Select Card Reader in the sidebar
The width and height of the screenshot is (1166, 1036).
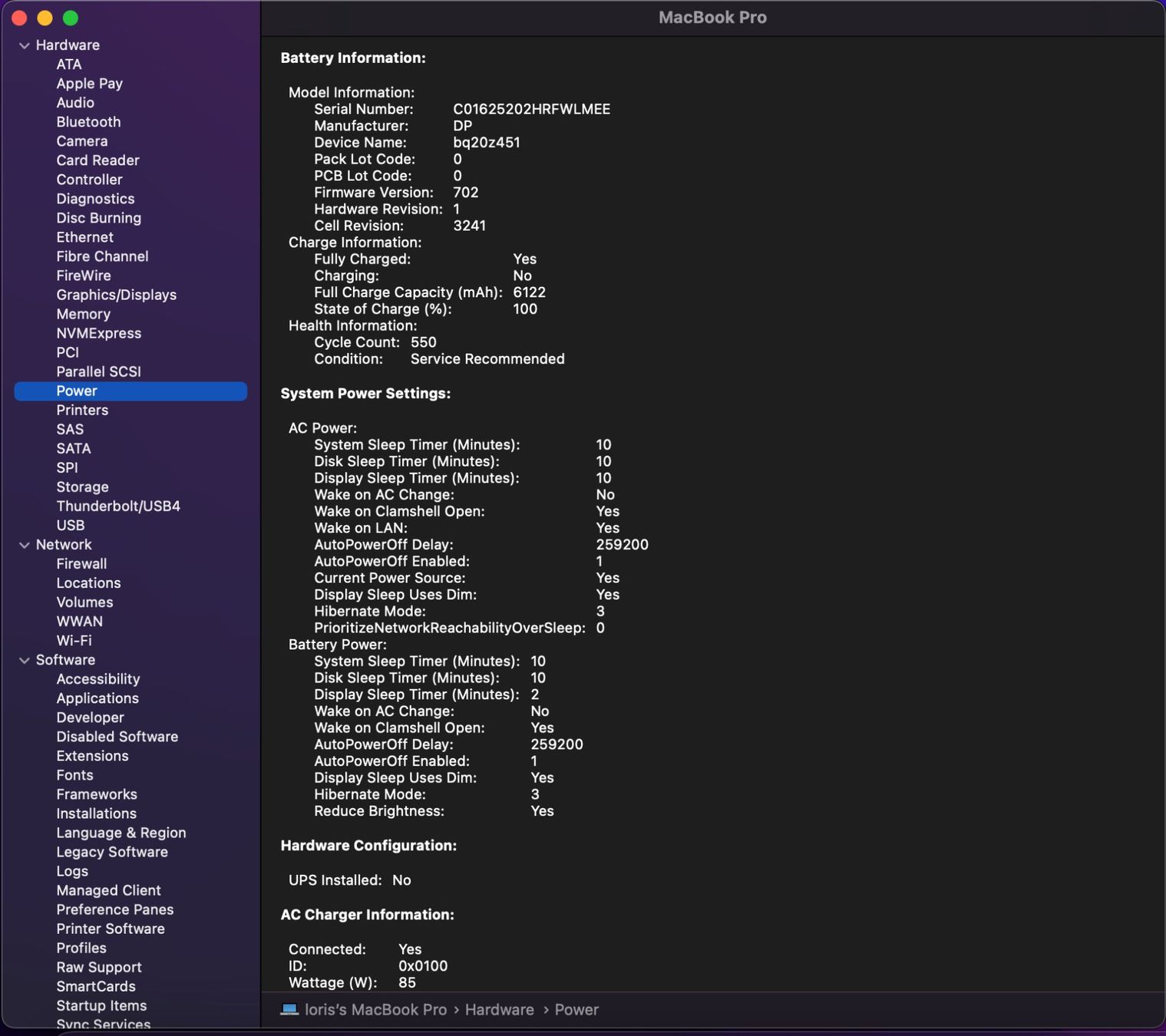tap(97, 160)
